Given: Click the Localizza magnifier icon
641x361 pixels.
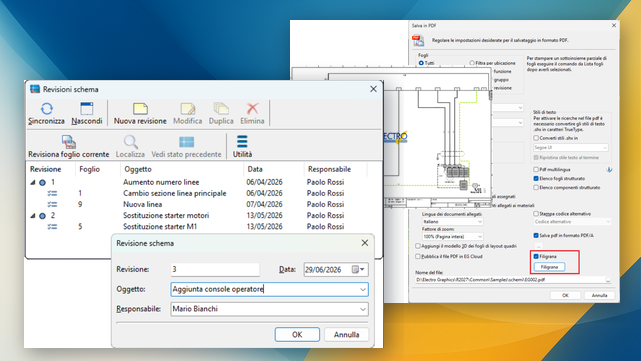Looking at the screenshot, I should [130, 142].
